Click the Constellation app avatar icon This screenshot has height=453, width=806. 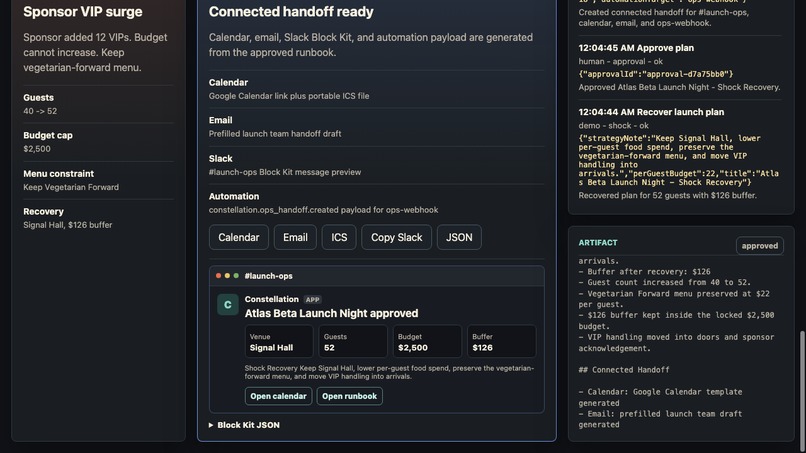pyautogui.click(x=228, y=304)
